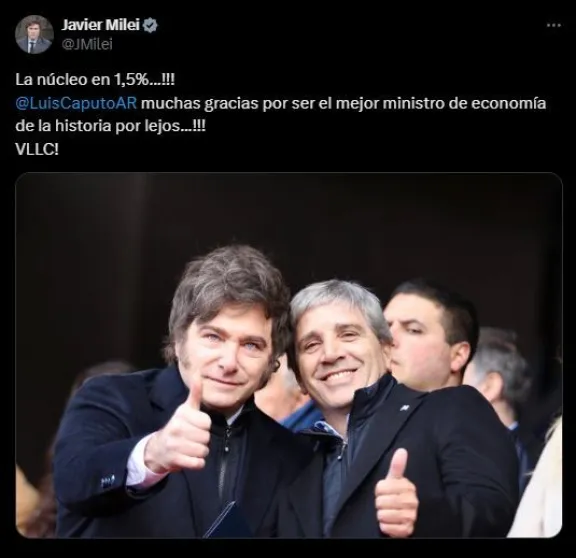Open the round profile avatar of @JMilei
This screenshot has height=558, width=576.
point(34,35)
